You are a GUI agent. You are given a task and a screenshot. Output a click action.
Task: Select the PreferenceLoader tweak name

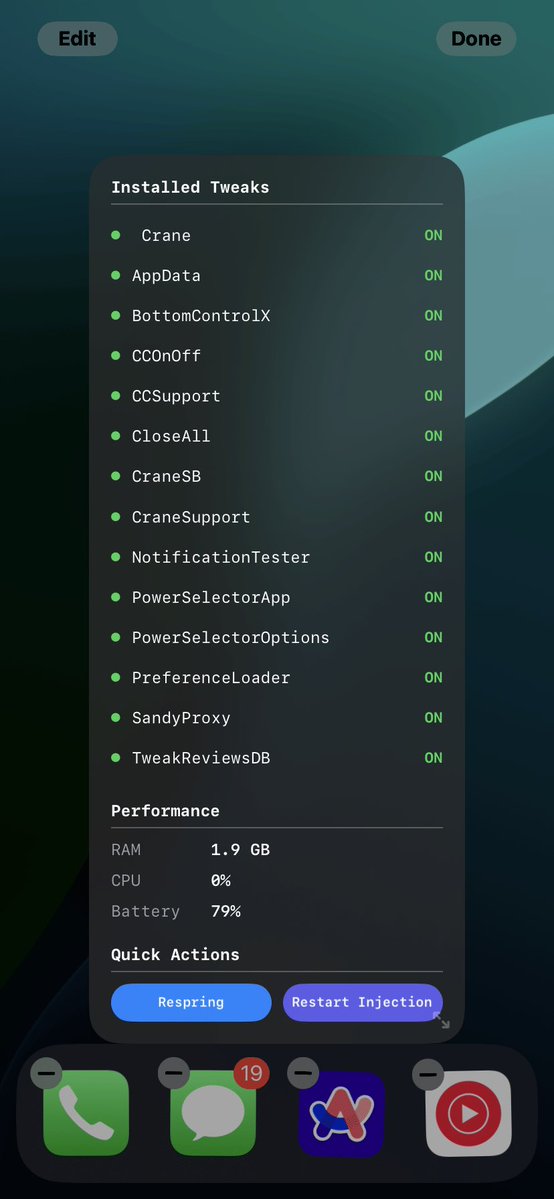tap(210, 677)
